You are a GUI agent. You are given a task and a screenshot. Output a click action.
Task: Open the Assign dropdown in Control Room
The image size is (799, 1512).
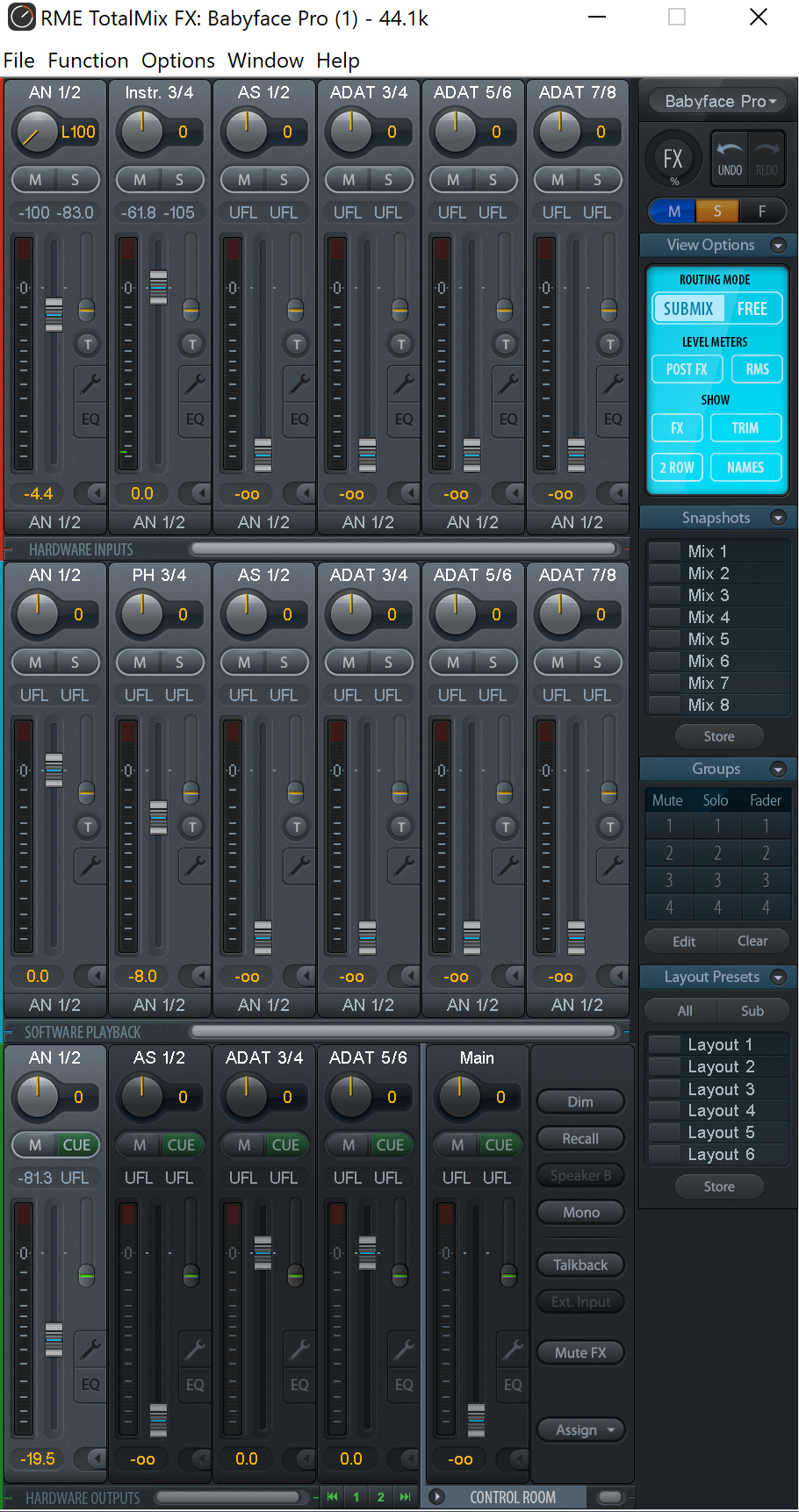tap(580, 1430)
